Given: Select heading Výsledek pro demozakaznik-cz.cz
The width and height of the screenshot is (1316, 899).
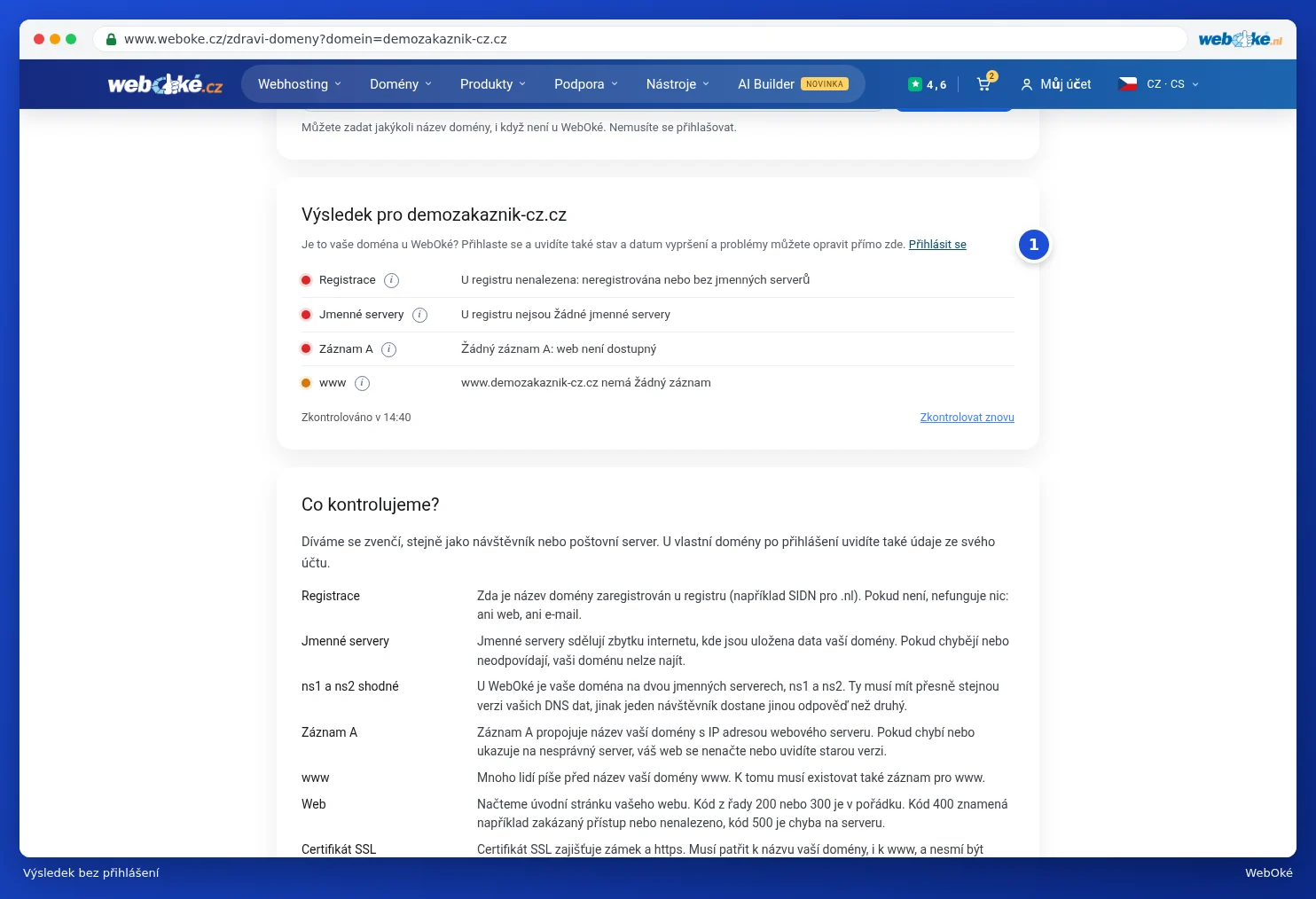Looking at the screenshot, I should 434,215.
